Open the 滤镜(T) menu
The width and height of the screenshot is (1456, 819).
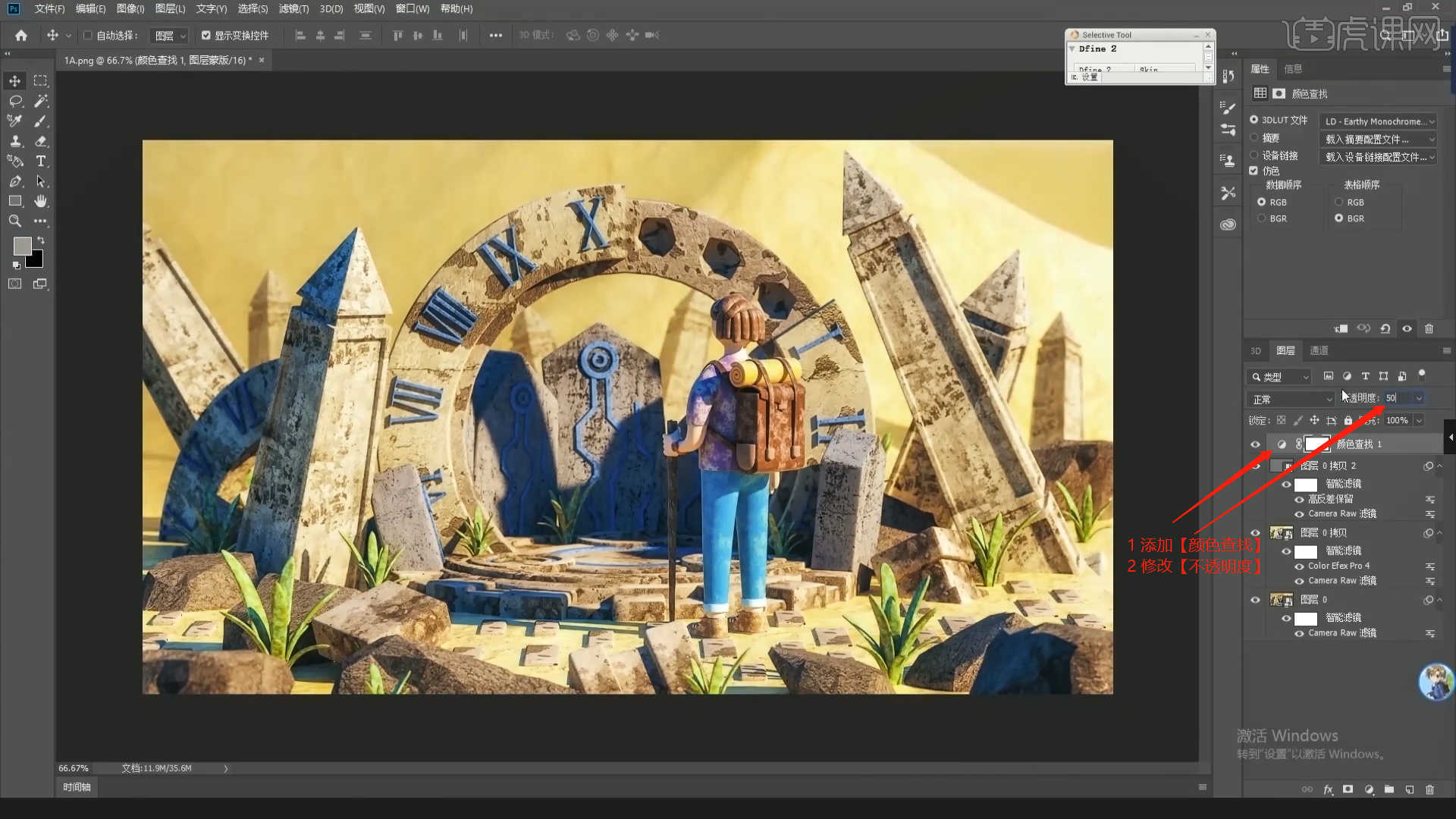(293, 9)
